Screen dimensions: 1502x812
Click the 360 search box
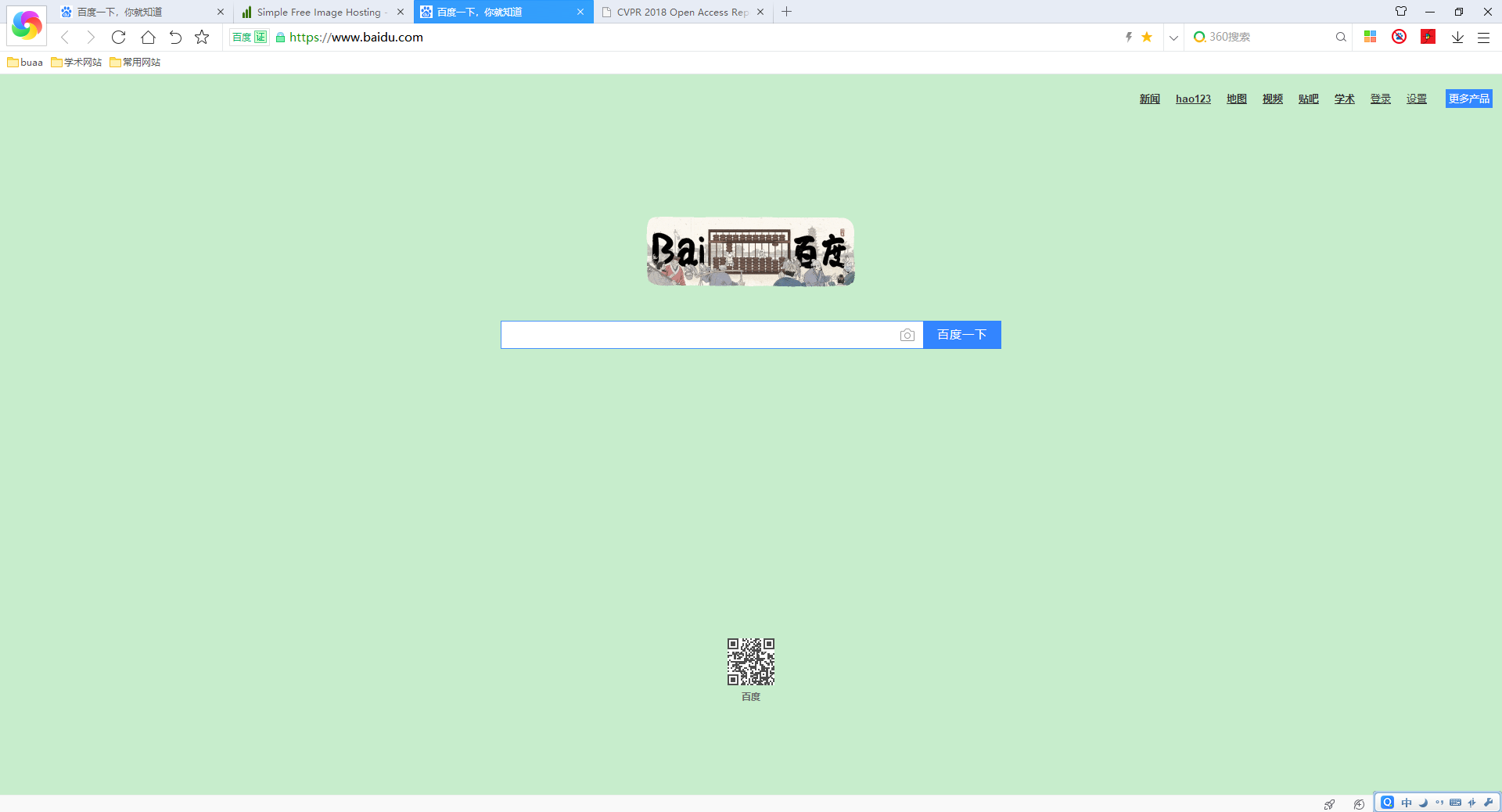point(1267,37)
